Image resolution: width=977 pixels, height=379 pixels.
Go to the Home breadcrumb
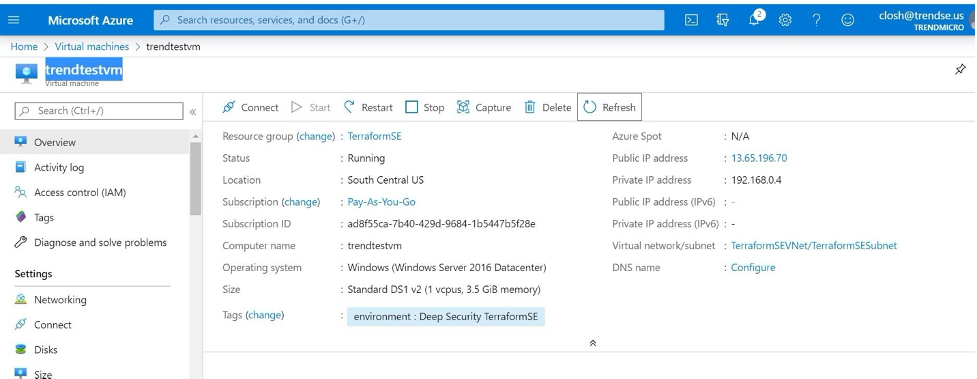24,47
